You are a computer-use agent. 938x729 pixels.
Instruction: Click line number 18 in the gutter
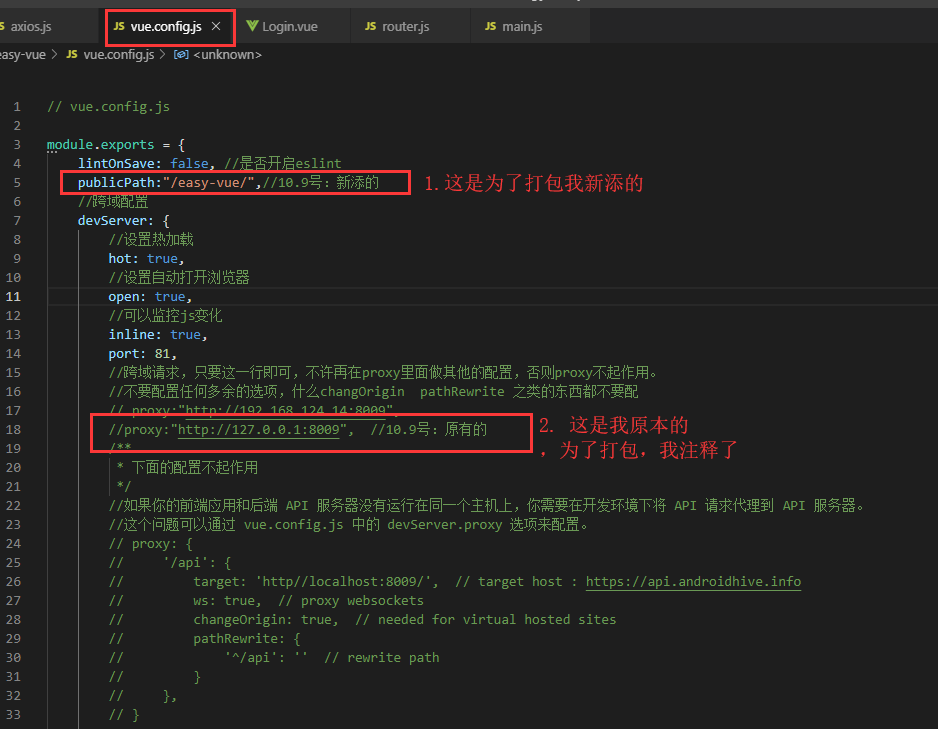(13, 429)
